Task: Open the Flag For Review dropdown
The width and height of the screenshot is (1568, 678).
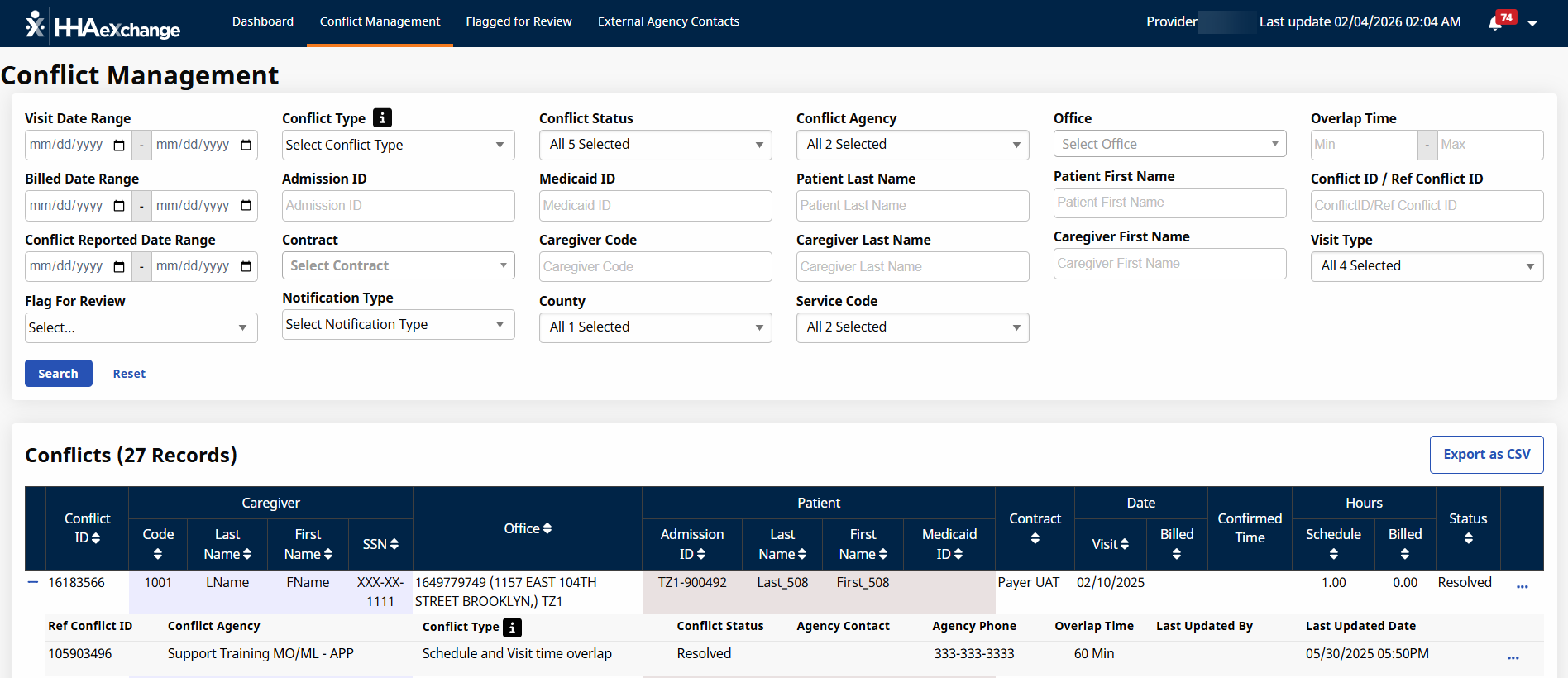Action: 141,327
